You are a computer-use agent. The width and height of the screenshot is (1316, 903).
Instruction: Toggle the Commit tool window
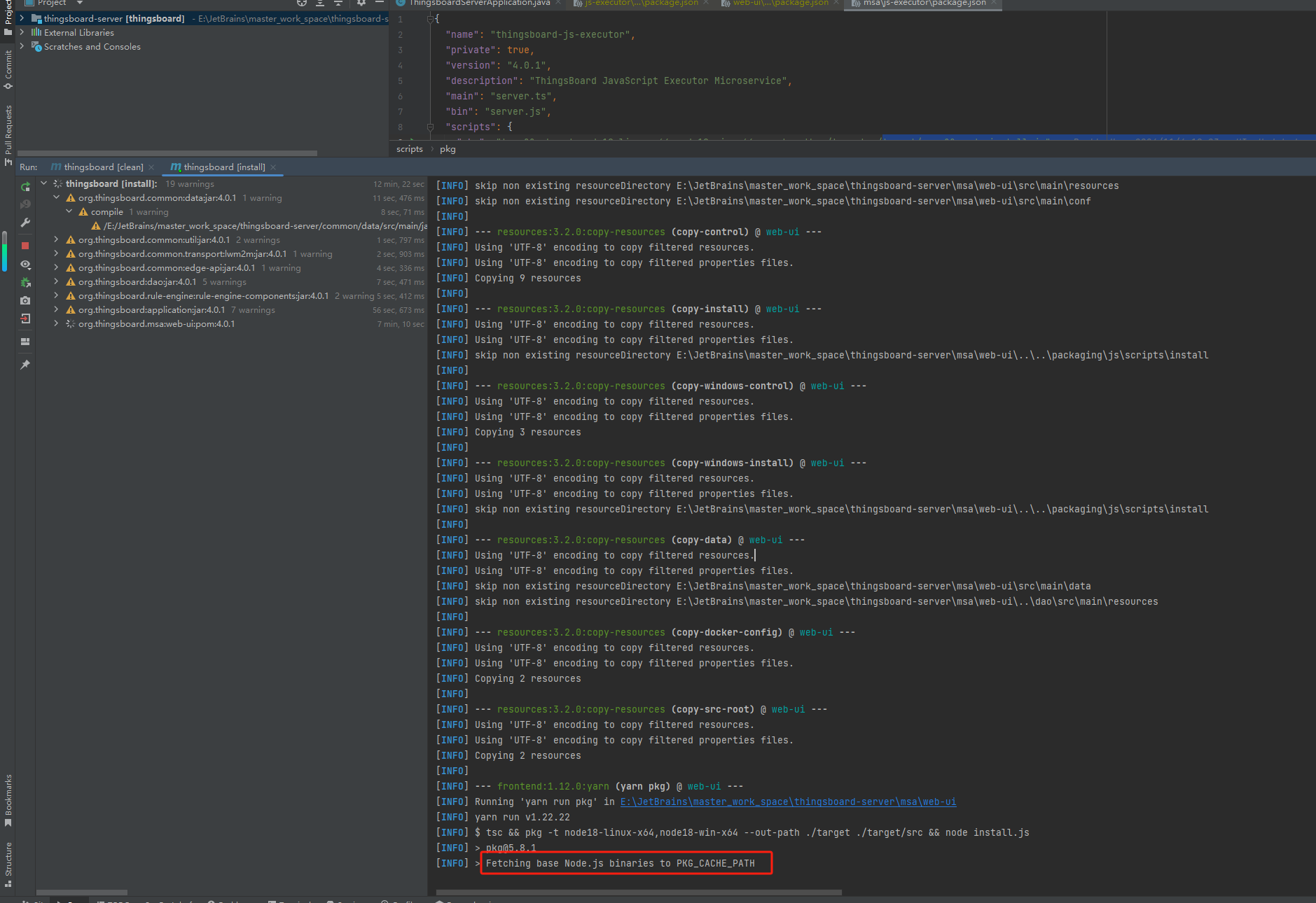pos(8,69)
